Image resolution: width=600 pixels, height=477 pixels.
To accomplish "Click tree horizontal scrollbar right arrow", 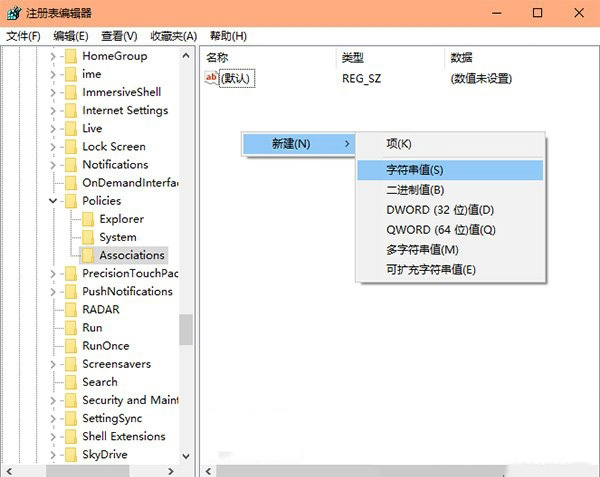I will (x=171, y=471).
